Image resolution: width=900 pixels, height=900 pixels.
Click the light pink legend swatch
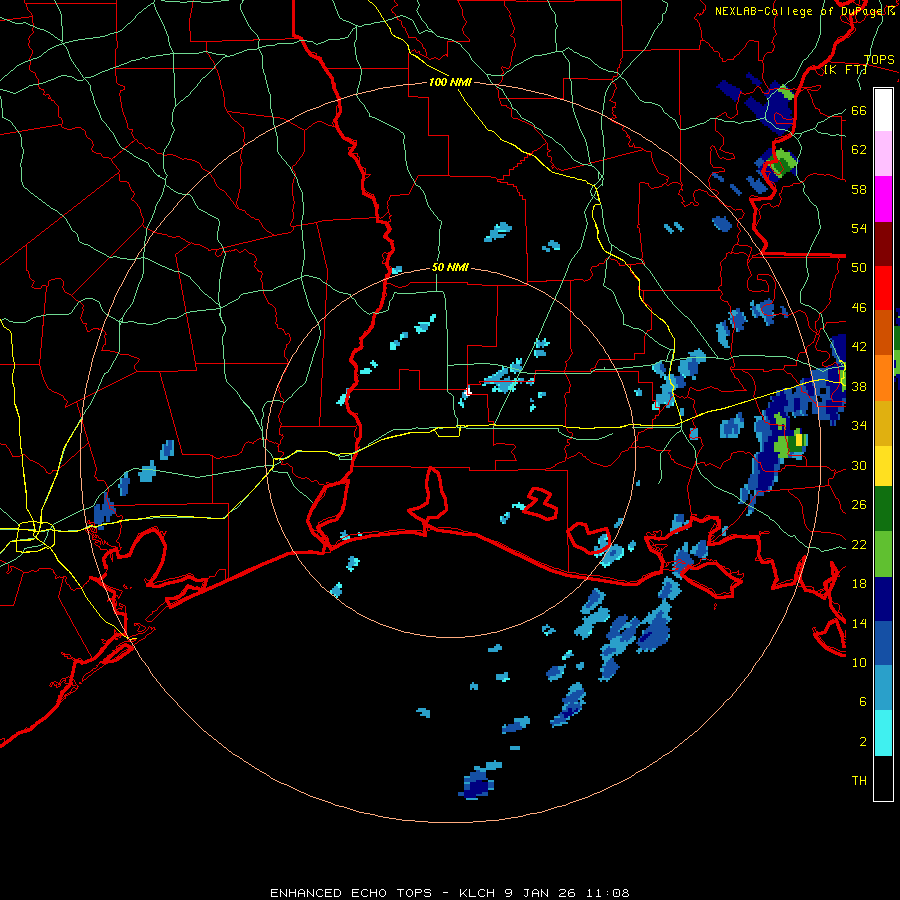click(883, 154)
